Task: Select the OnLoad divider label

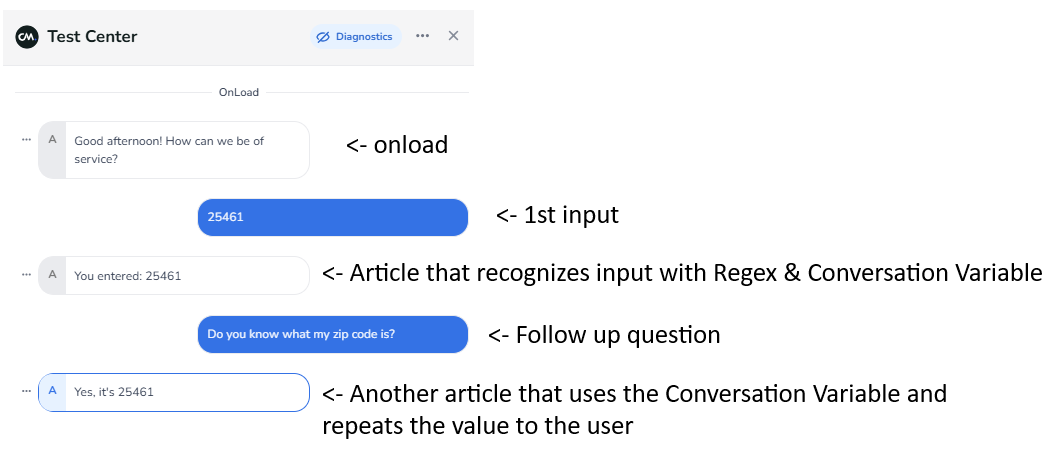Action: [239, 92]
